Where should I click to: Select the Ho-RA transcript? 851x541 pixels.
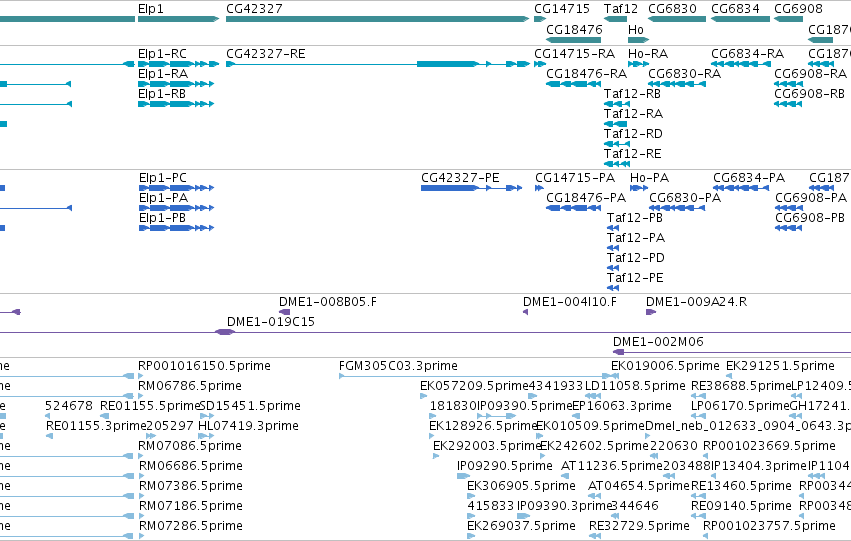(x=638, y=64)
